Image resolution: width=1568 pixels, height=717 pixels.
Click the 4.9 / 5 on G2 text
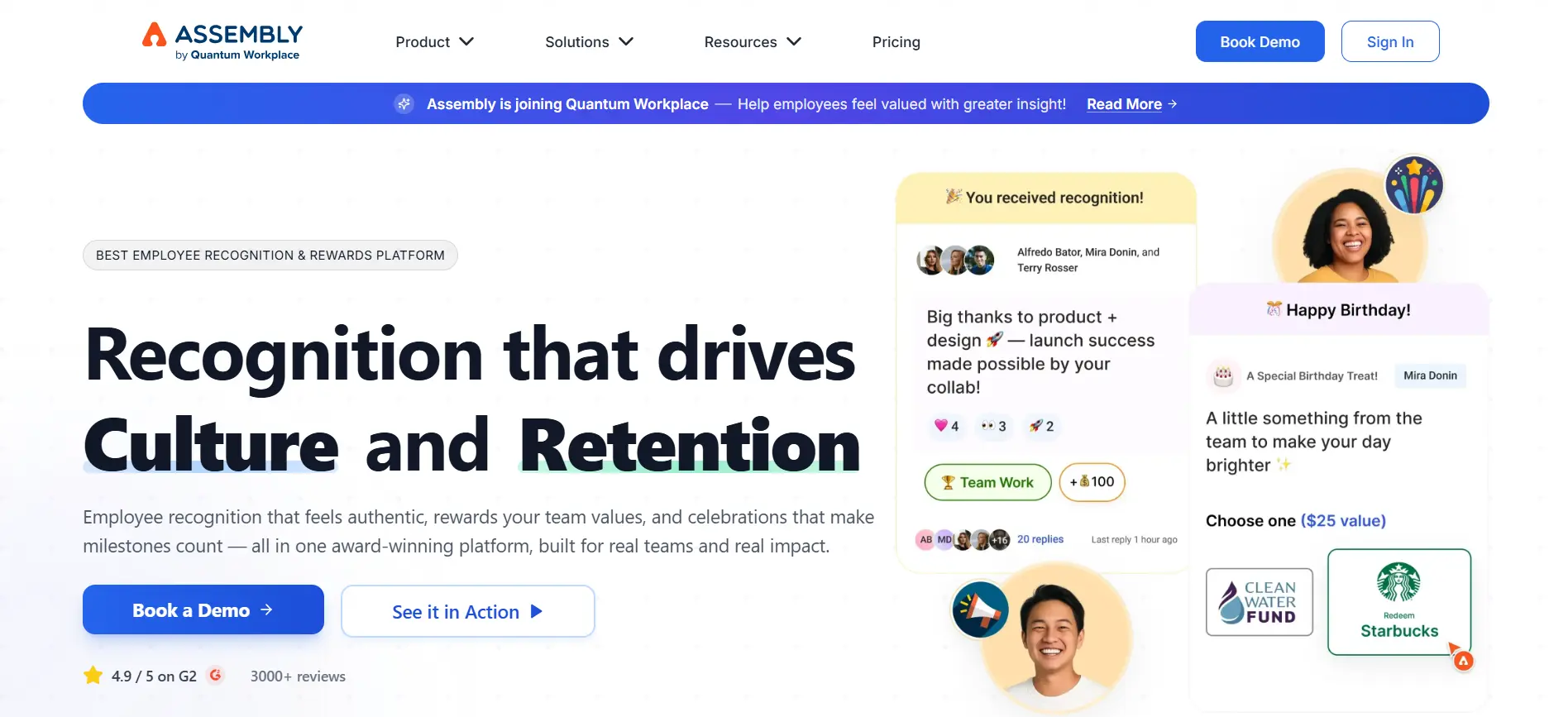pos(154,676)
